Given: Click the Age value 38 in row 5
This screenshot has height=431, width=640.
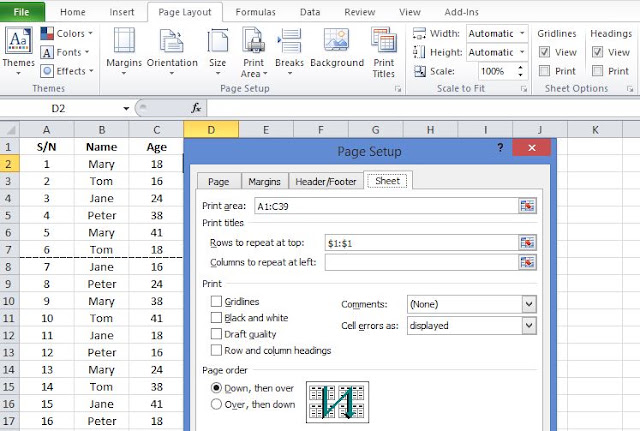Looking at the screenshot, I should point(157,215).
